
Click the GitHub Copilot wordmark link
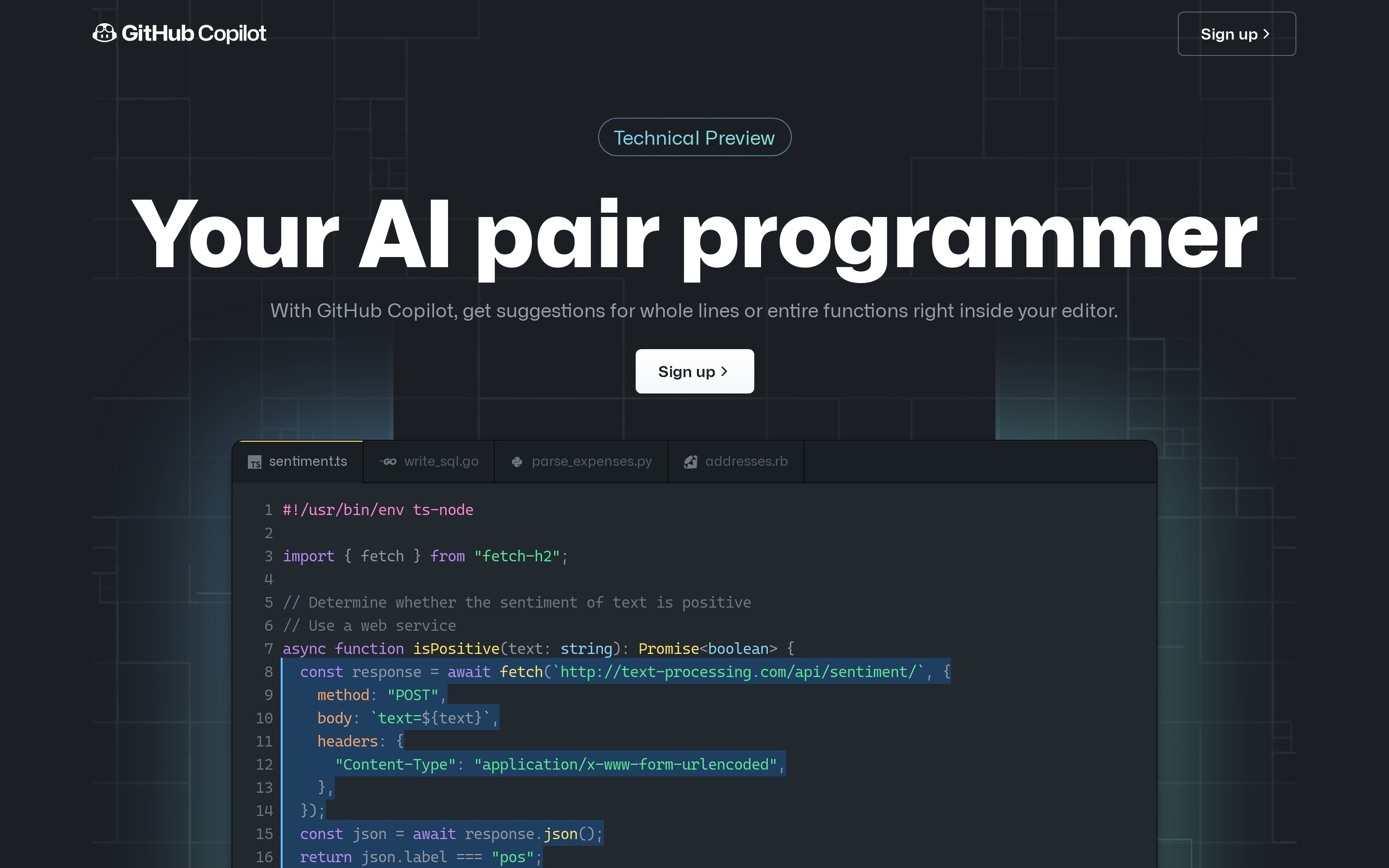click(193, 33)
